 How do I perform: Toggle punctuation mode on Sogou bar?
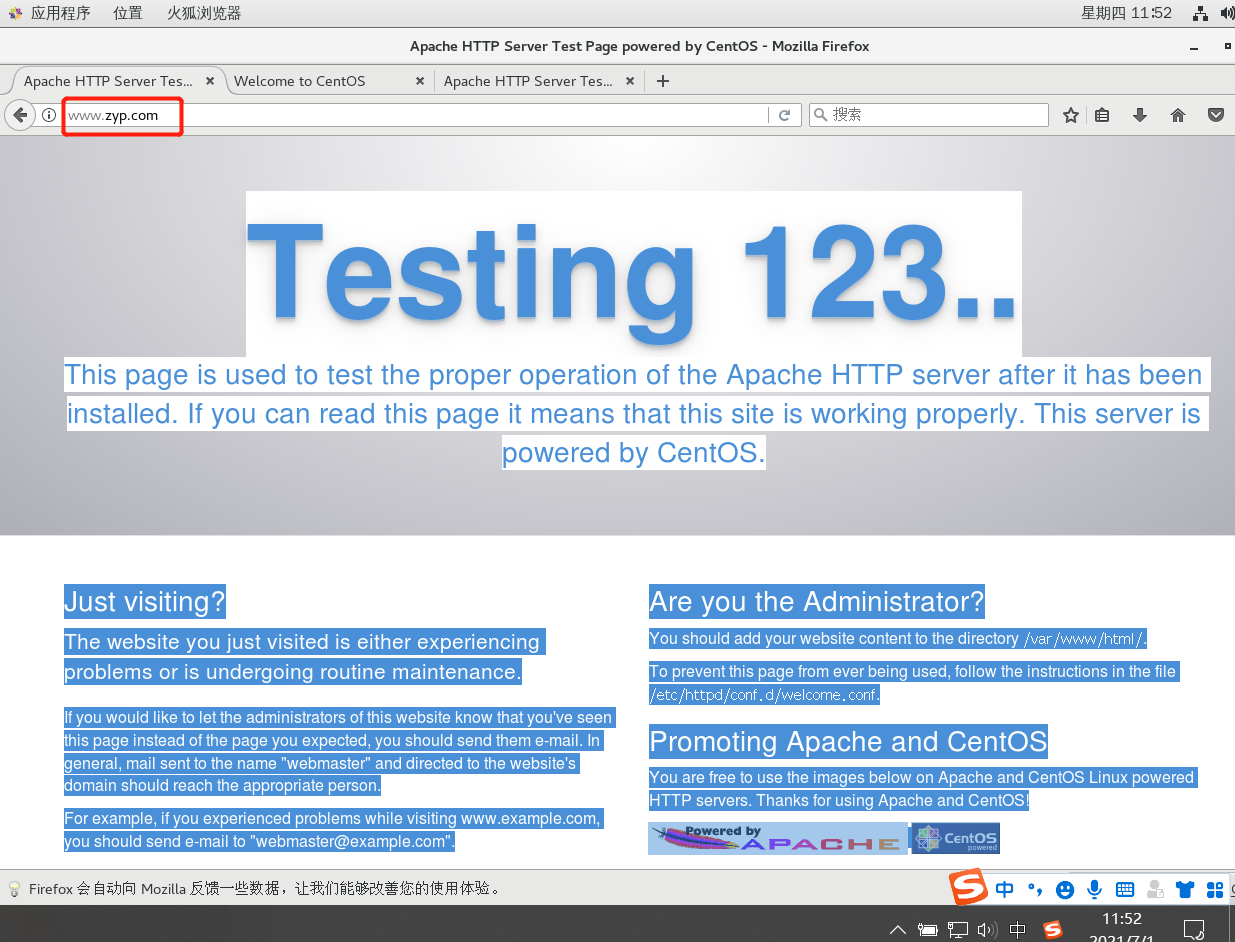pyautogui.click(x=1035, y=889)
